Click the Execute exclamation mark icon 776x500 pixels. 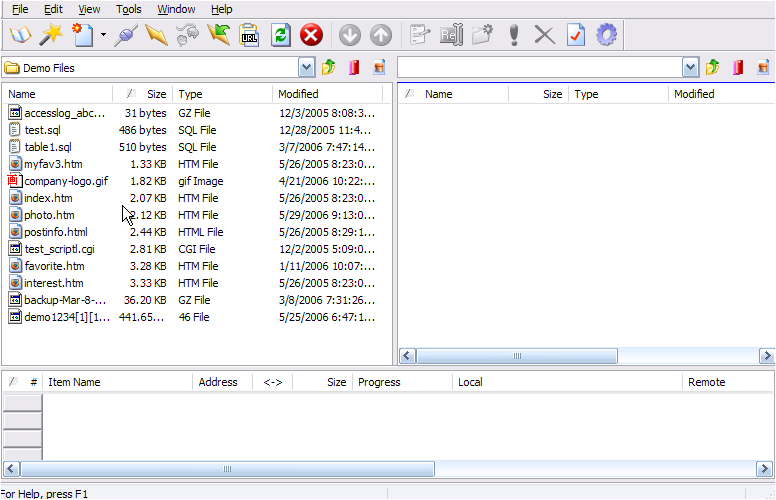click(514, 35)
